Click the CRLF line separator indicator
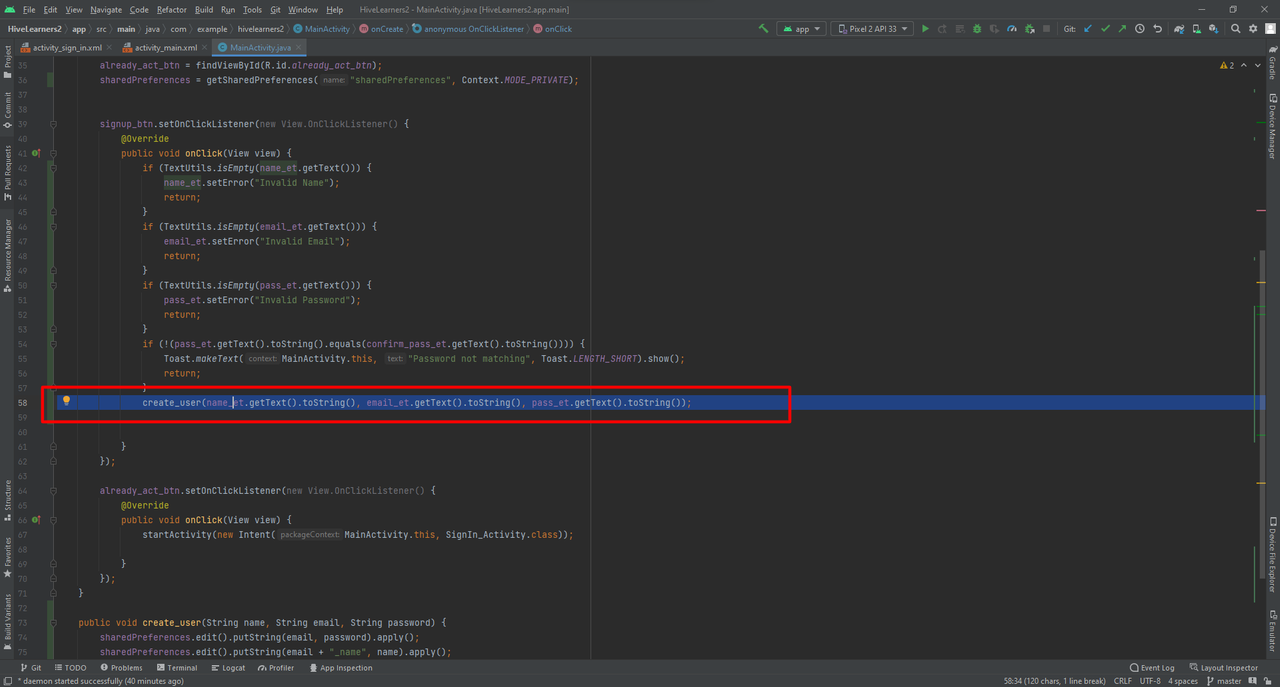The height and width of the screenshot is (687, 1280). 1123,681
